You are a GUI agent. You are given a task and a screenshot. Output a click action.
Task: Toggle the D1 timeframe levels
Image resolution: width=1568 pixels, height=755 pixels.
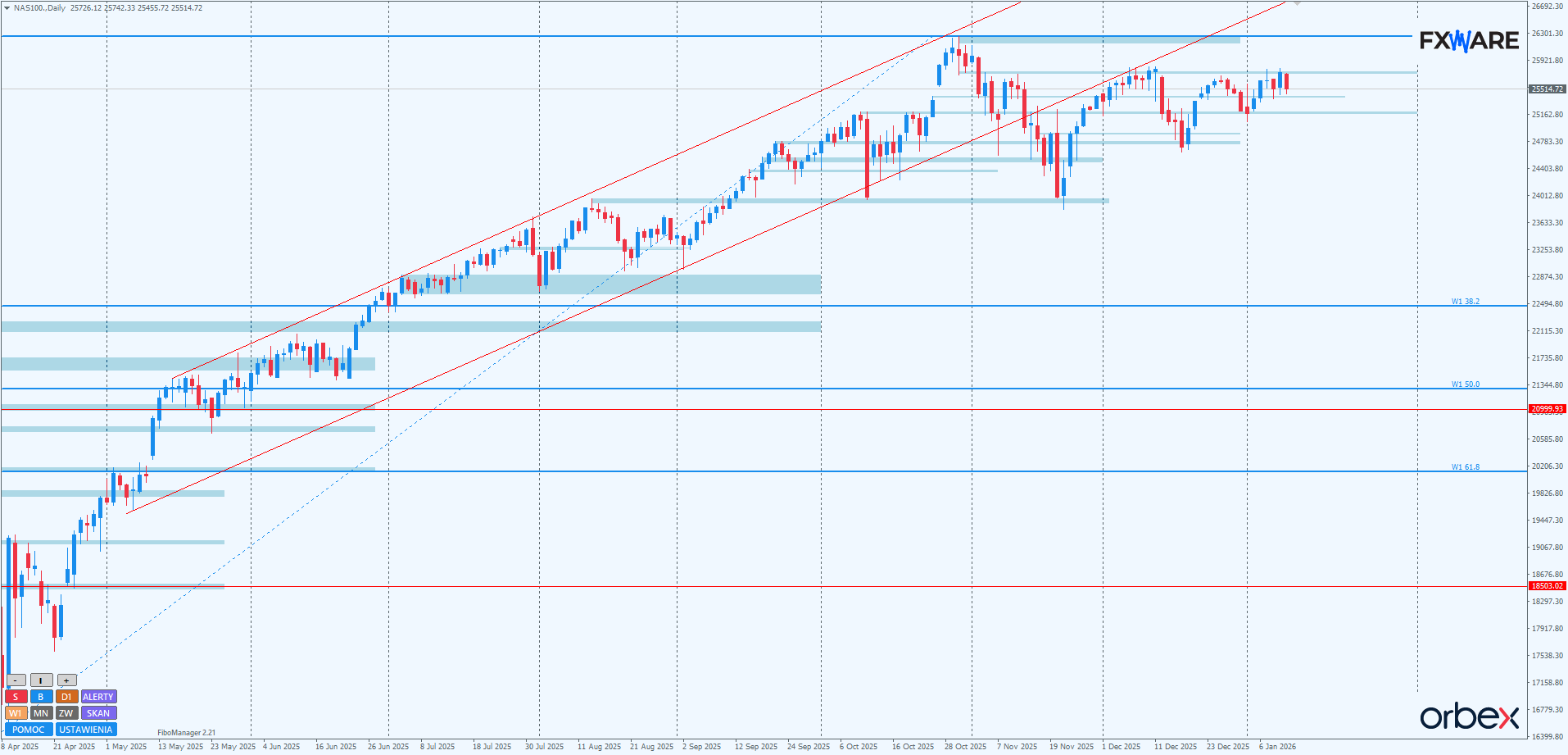pos(66,697)
